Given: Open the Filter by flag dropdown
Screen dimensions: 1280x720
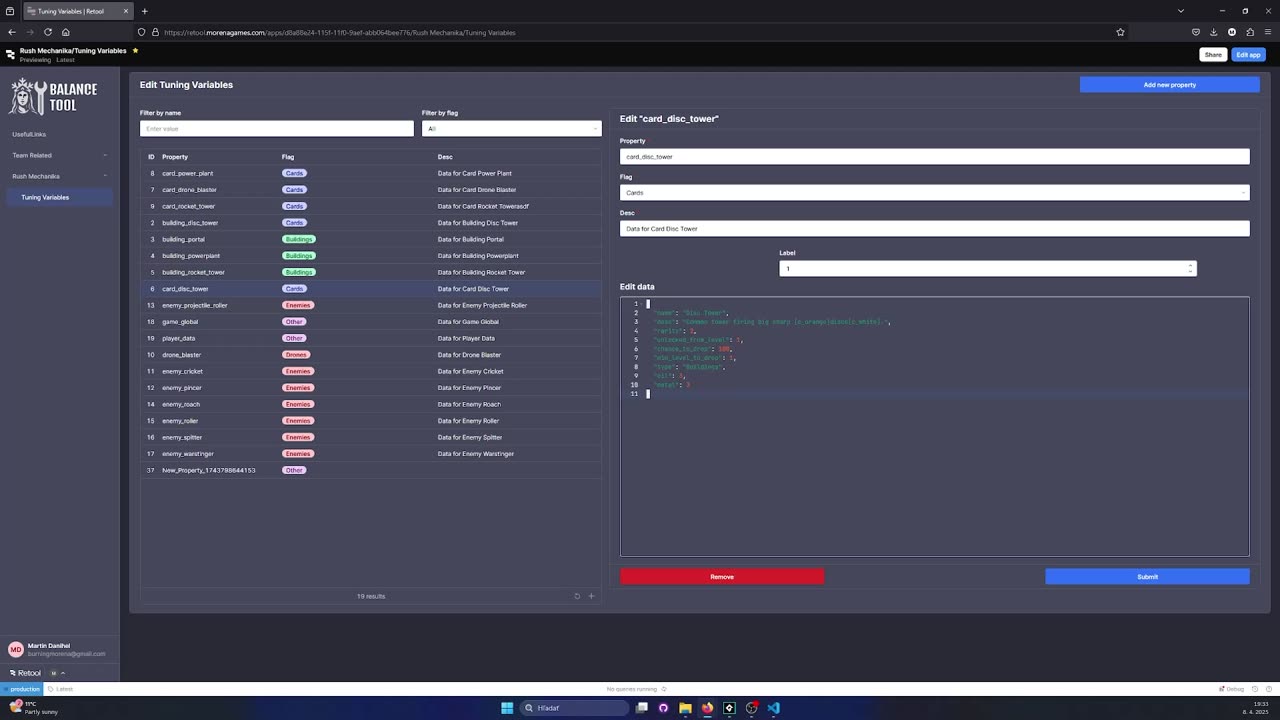Looking at the screenshot, I should tap(512, 128).
